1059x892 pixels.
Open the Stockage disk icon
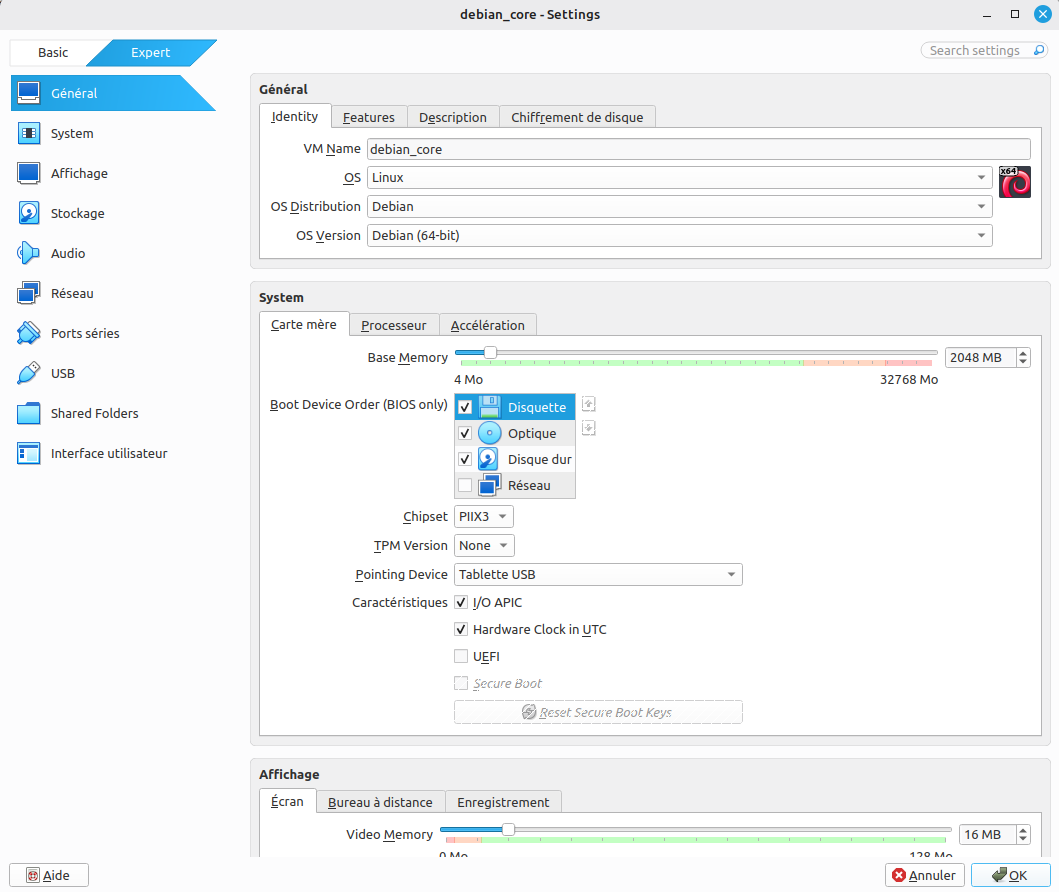coord(29,213)
